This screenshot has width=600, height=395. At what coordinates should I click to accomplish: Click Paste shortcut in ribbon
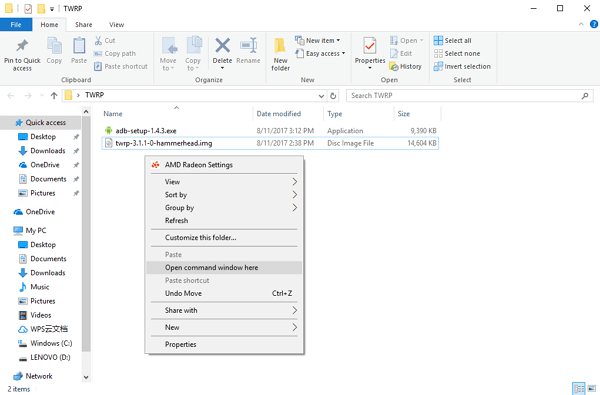point(121,67)
